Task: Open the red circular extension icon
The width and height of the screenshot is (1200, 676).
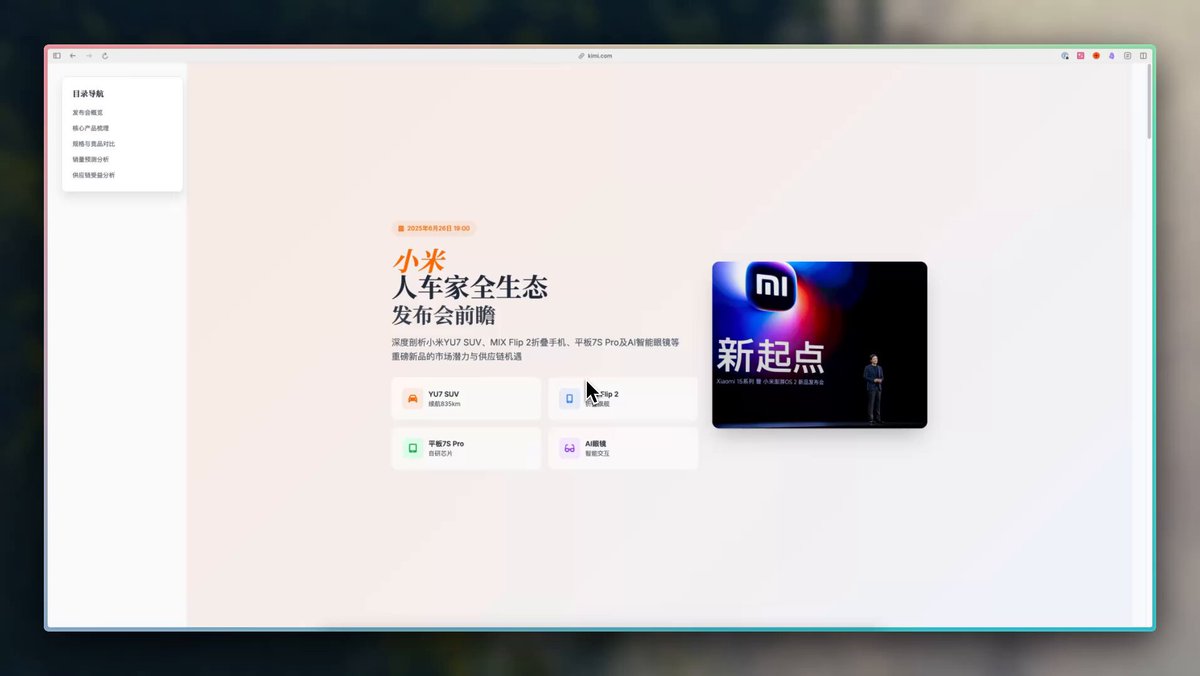Action: click(1096, 56)
